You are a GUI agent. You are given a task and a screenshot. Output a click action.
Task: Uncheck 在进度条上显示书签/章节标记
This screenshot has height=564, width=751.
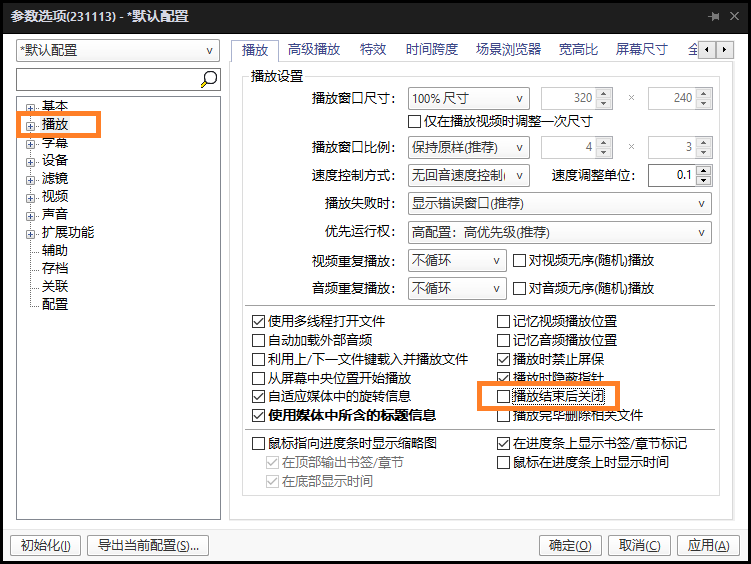(503, 444)
